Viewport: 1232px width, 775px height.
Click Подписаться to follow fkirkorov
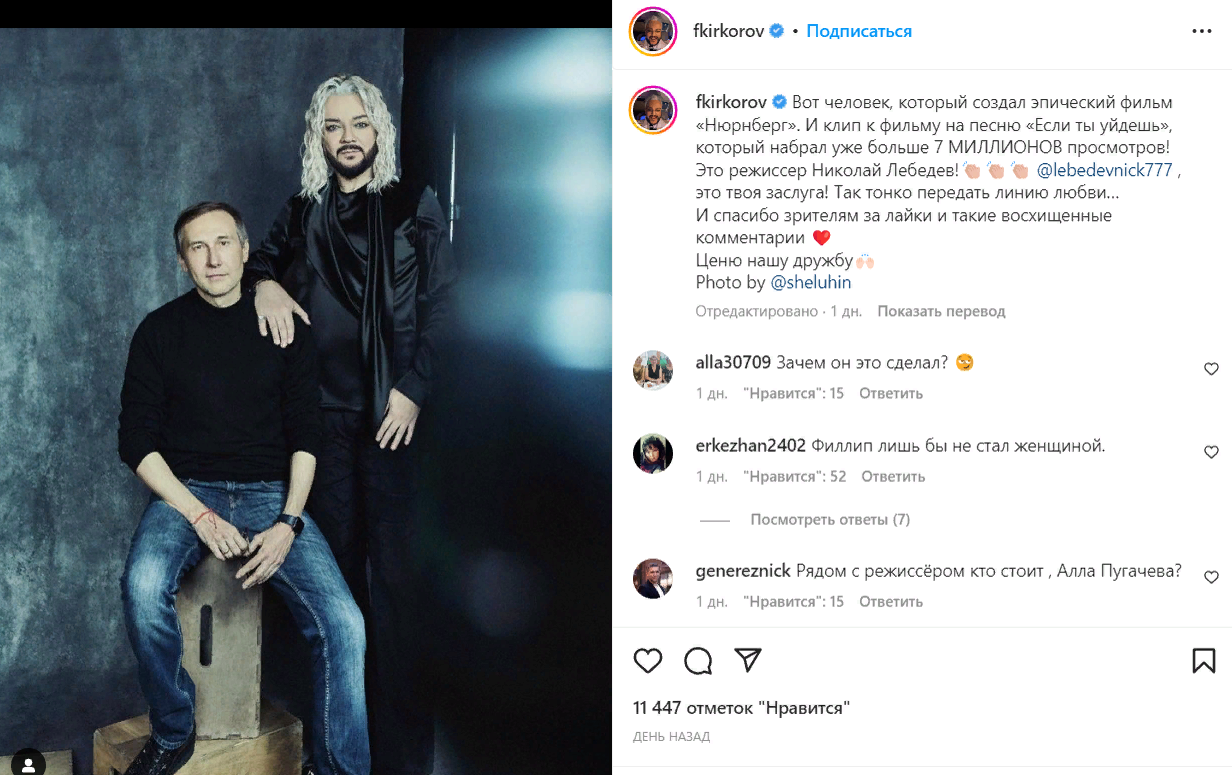click(859, 31)
